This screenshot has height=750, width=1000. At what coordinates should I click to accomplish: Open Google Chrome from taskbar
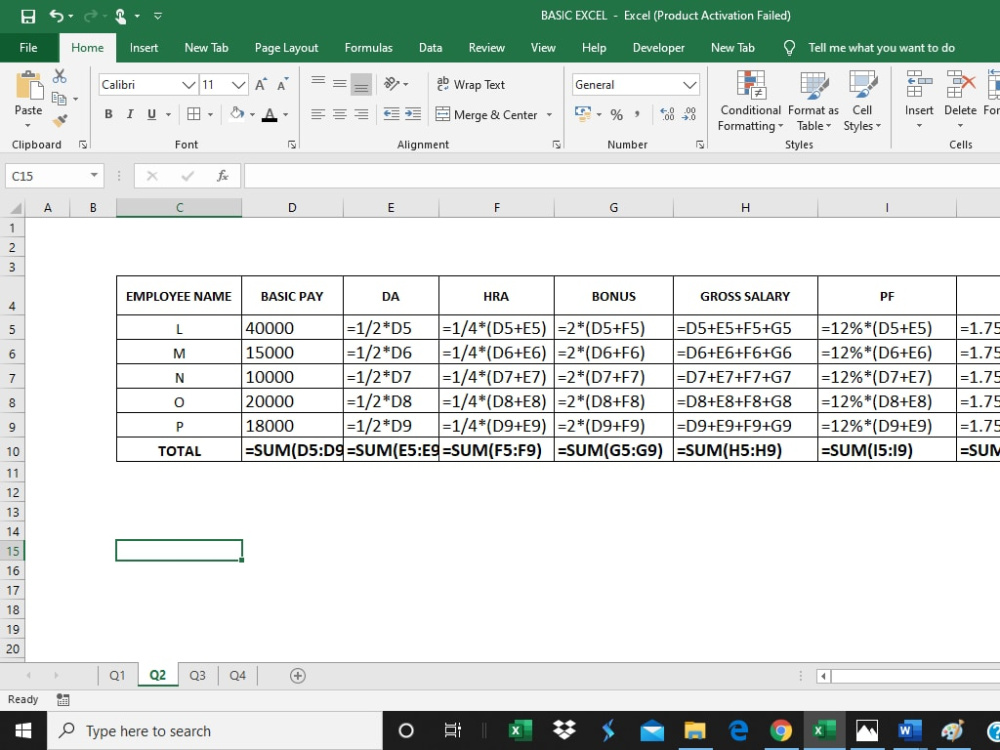click(781, 731)
